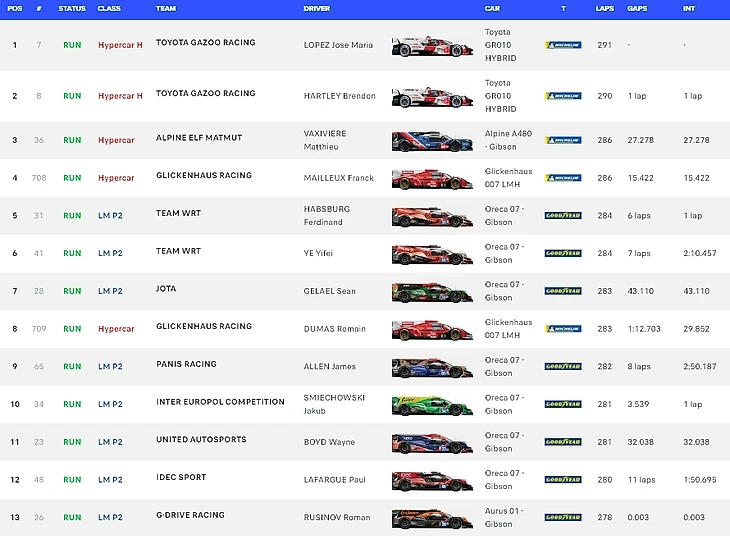Open the ALPINE ELF MATMUT team link

(199, 137)
